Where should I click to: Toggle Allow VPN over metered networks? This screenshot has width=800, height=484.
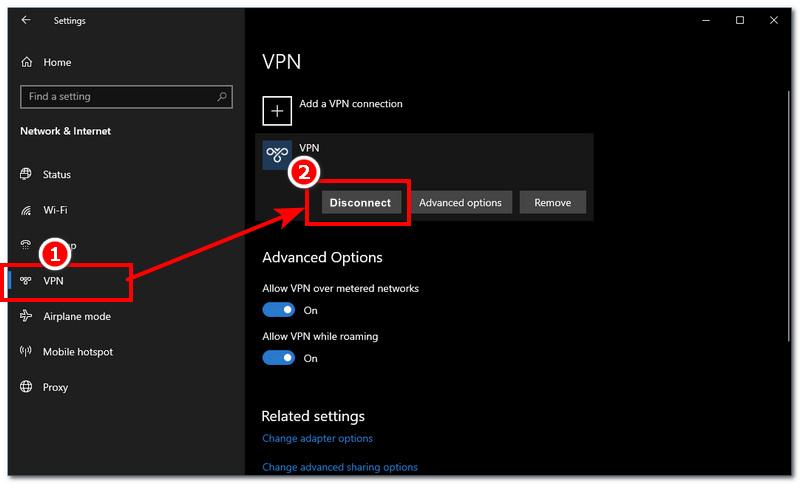click(x=278, y=310)
